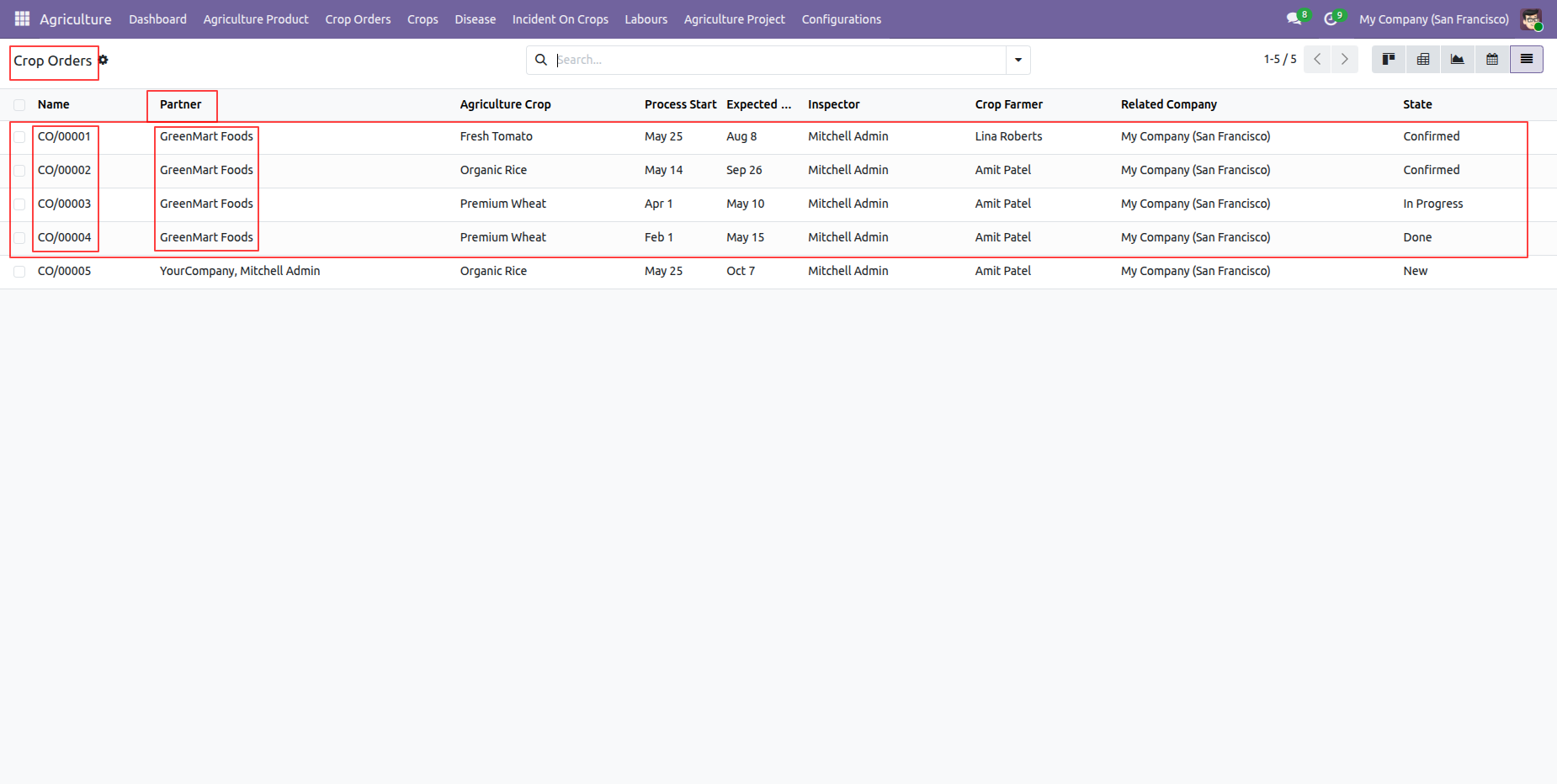1557x784 pixels.
Task: Open the Agriculture Project menu
Action: (735, 19)
